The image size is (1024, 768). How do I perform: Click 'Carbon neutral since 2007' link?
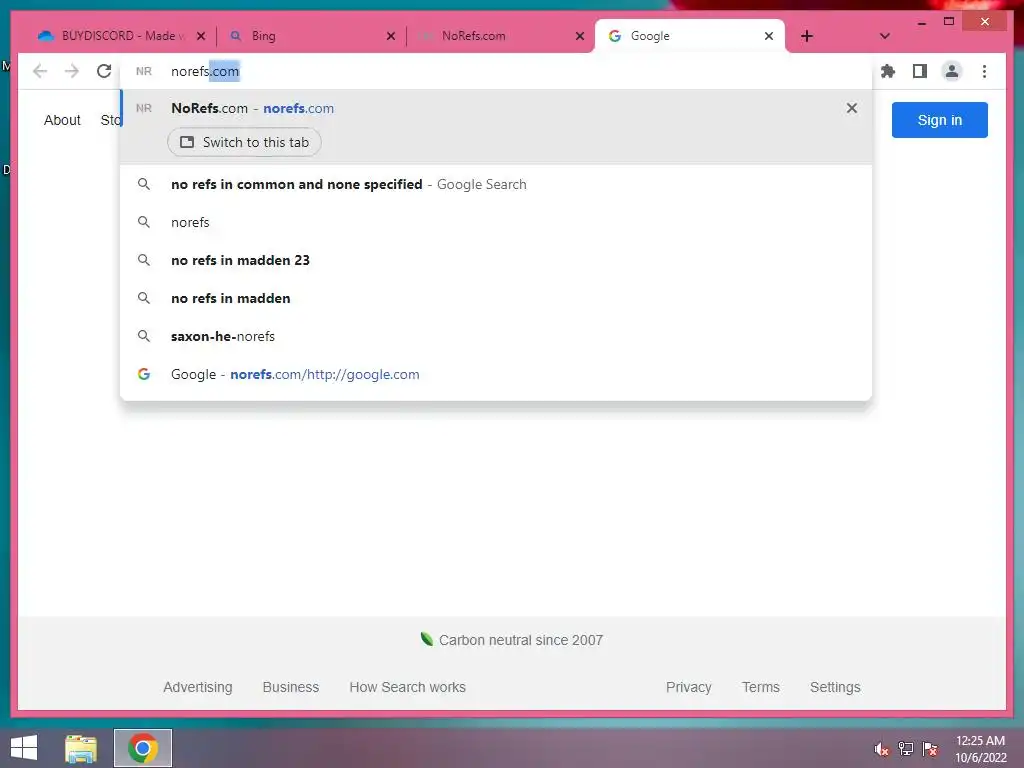tap(511, 640)
